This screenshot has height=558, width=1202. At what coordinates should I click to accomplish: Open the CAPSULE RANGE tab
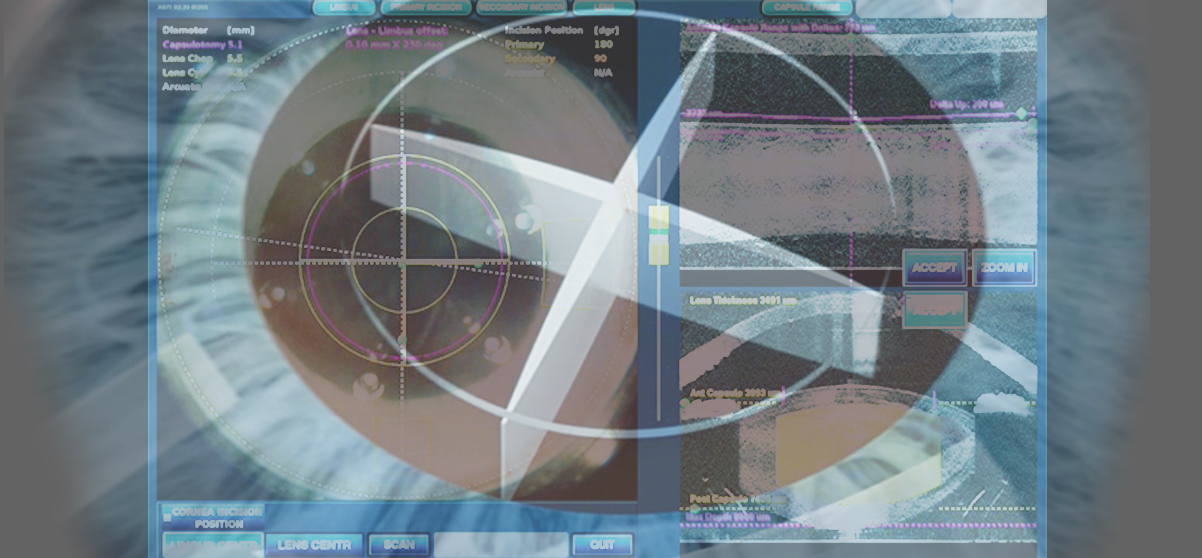pos(807,7)
